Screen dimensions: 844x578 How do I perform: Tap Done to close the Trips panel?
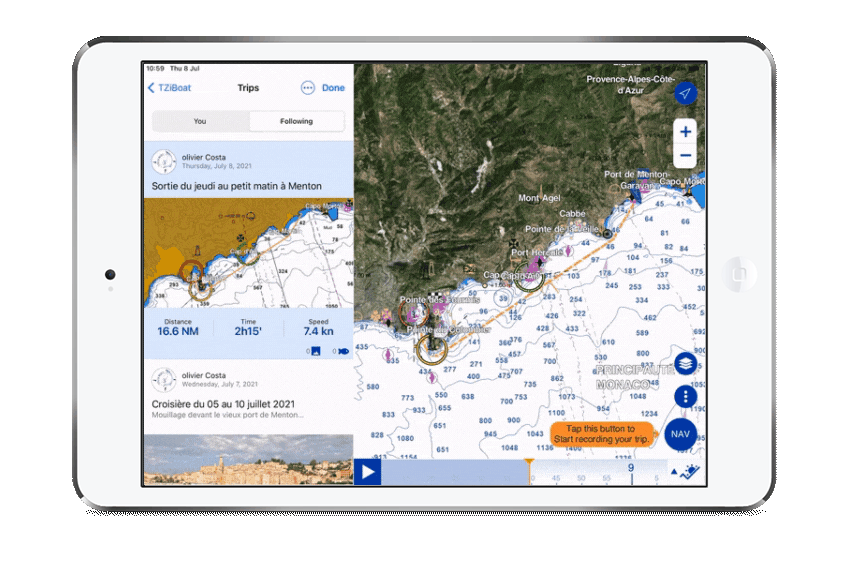(x=332, y=88)
